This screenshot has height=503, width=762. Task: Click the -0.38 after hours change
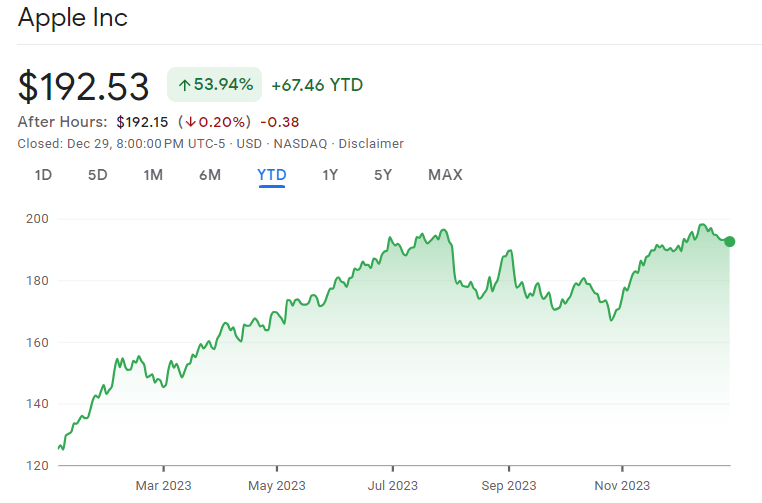[279, 122]
